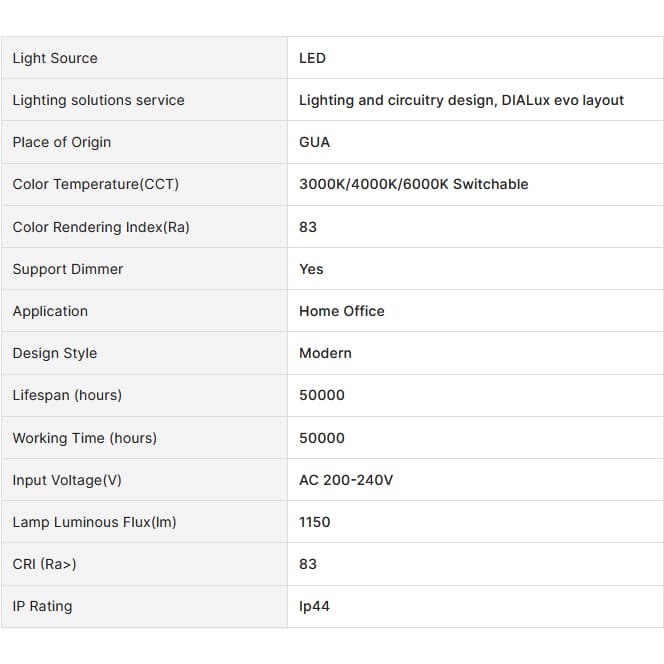
Task: Click the Support Dimmer label
Action: [x=68, y=269]
